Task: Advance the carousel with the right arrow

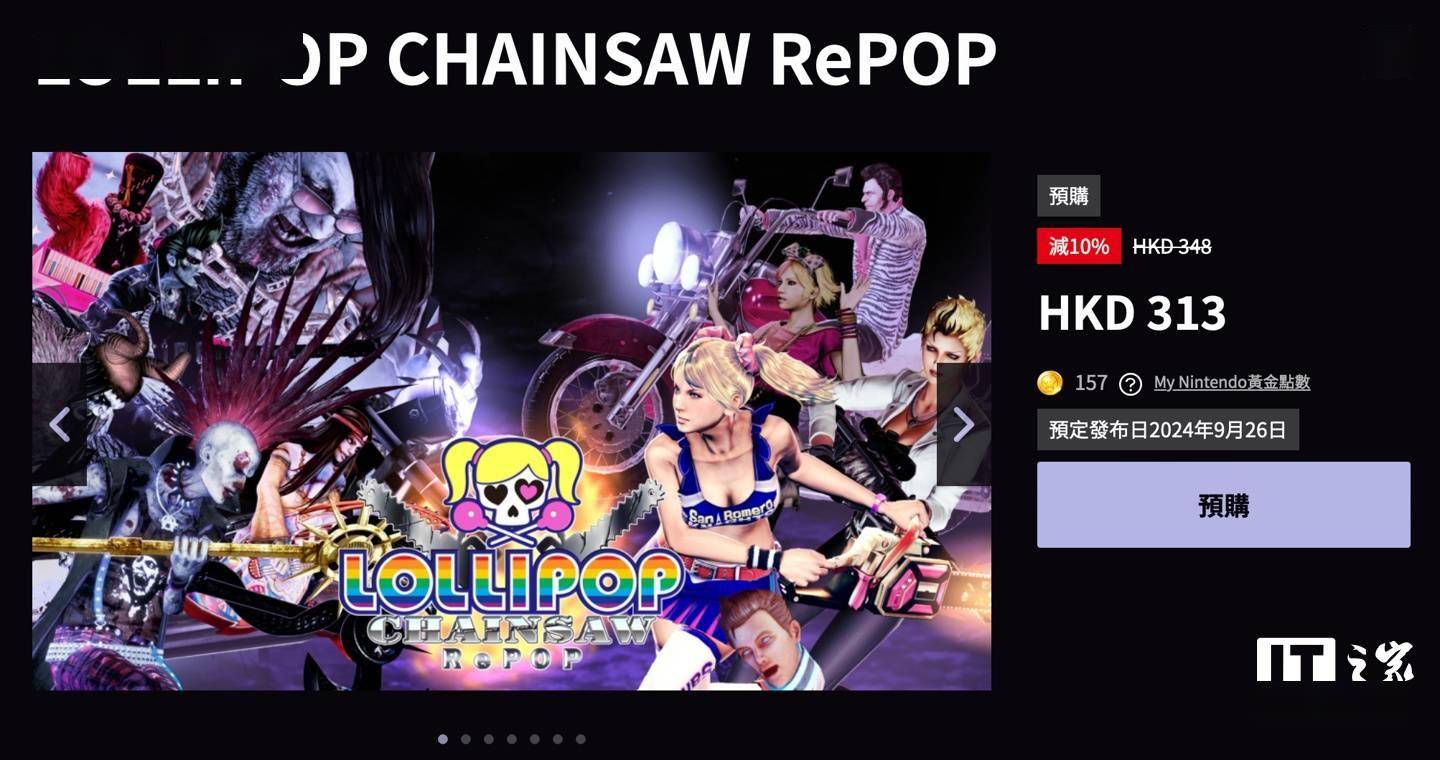Action: [x=964, y=424]
